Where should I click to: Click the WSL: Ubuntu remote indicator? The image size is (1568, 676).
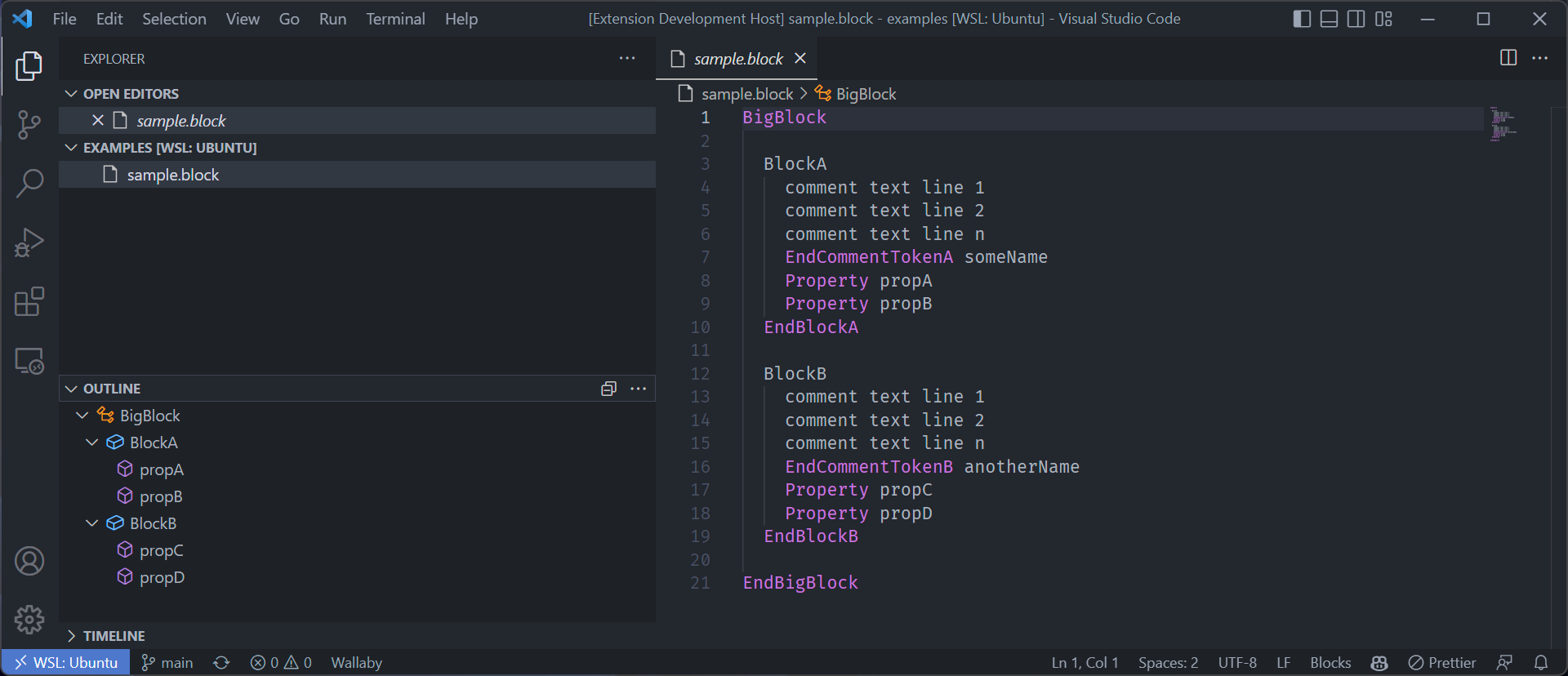66,663
